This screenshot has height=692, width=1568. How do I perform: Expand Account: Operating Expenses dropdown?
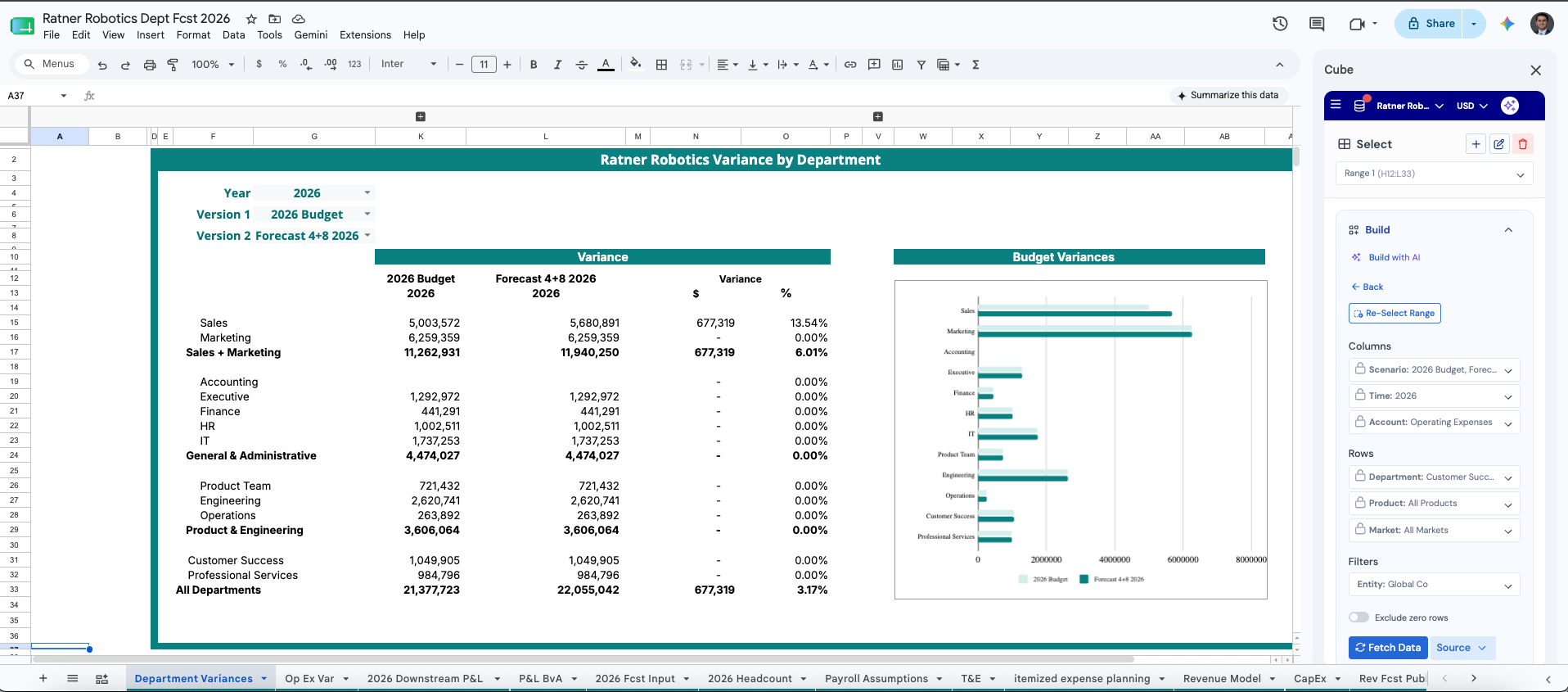pyautogui.click(x=1434, y=423)
